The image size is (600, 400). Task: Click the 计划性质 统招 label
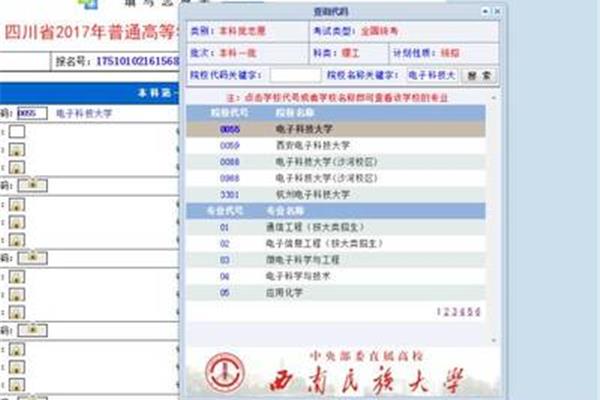(x=426, y=53)
